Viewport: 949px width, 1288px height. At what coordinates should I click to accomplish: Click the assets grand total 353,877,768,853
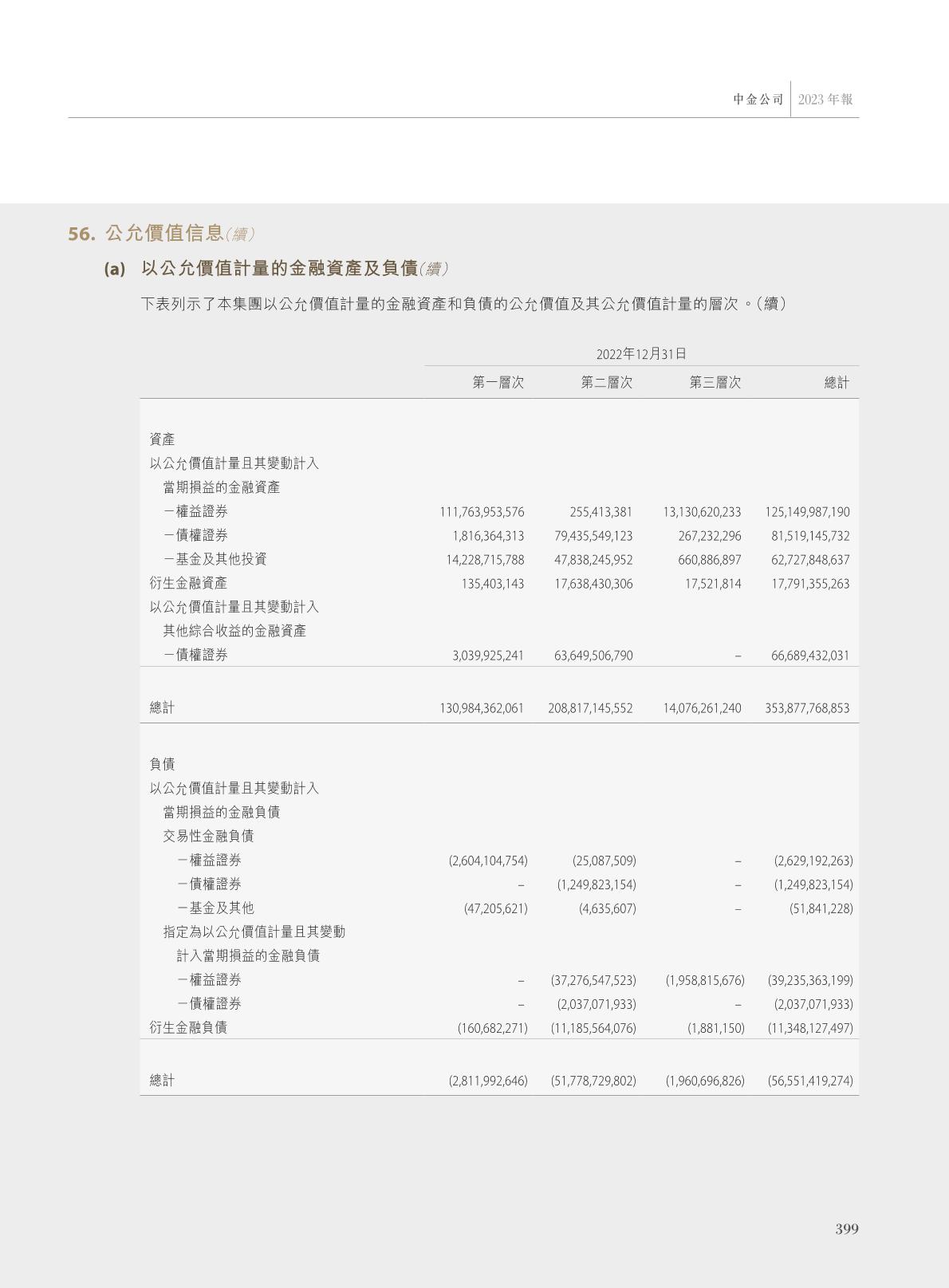point(807,708)
